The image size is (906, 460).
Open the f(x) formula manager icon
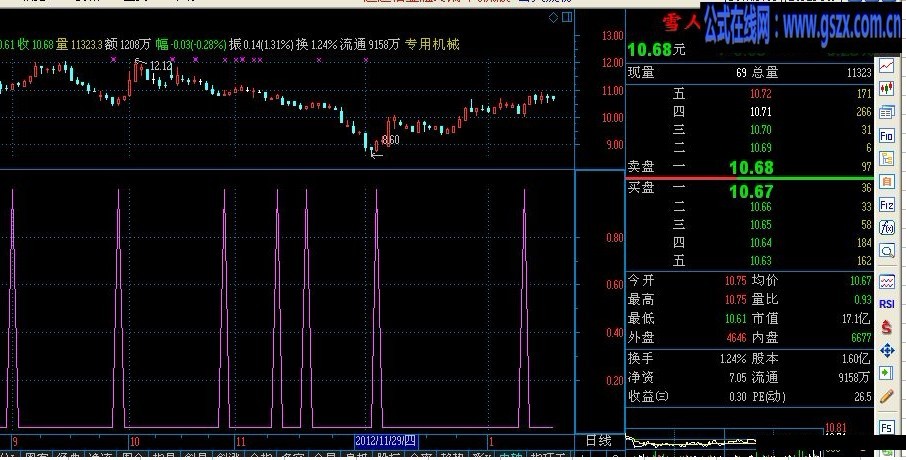(886, 228)
